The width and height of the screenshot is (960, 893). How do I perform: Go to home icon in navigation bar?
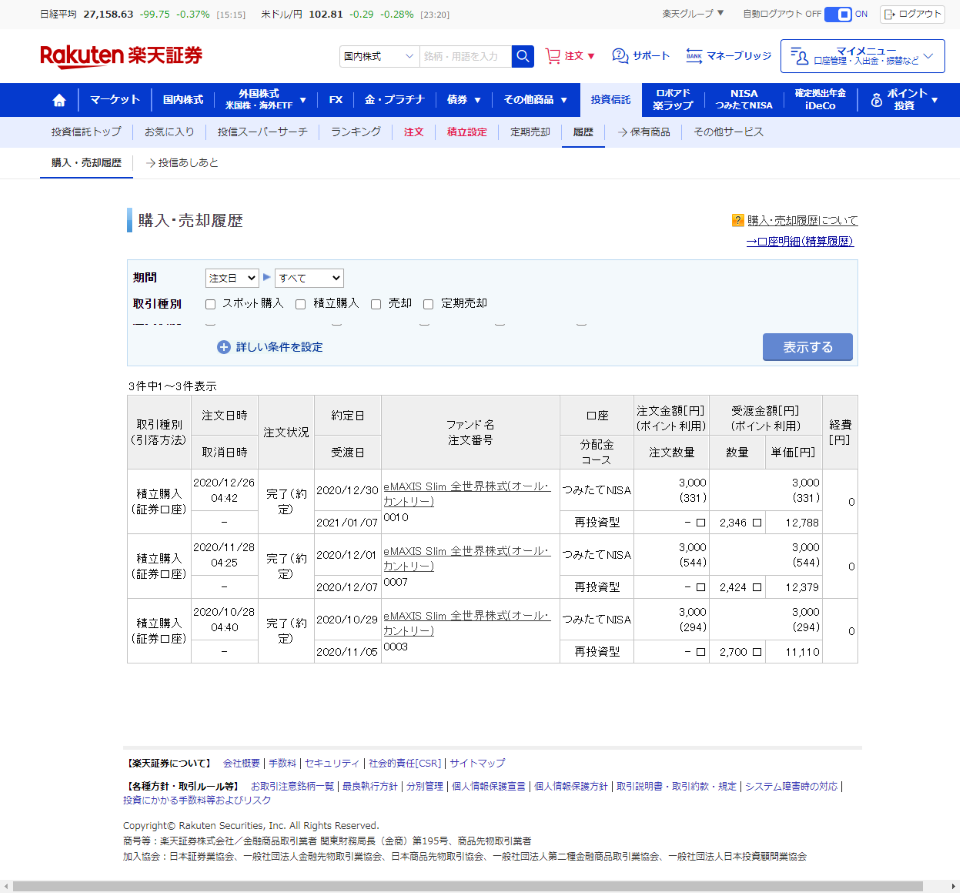click(59, 100)
